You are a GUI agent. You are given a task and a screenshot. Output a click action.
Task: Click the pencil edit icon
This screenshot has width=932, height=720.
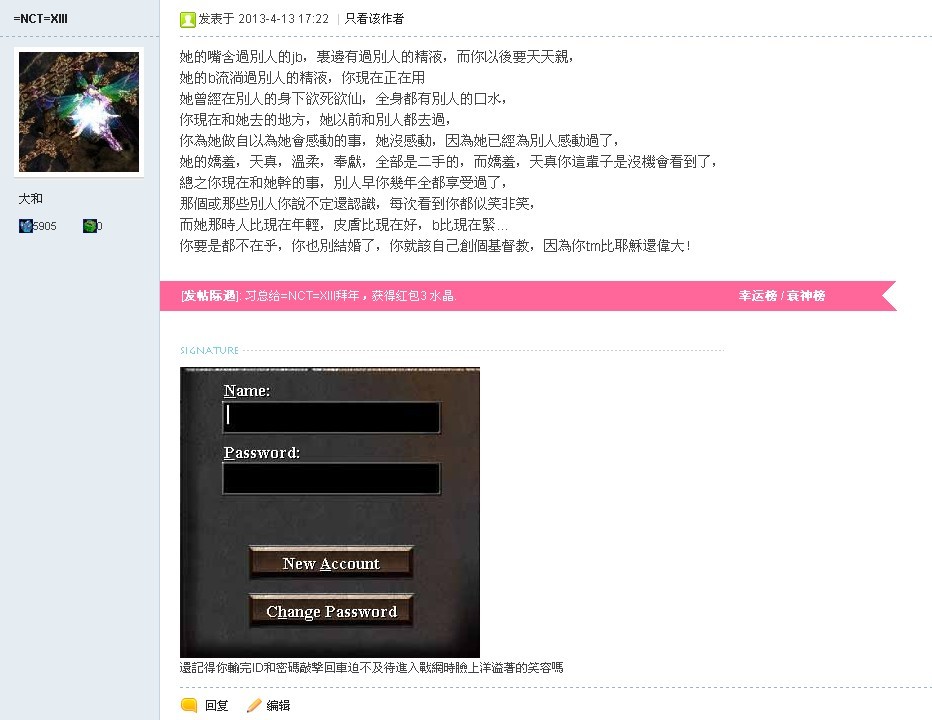point(254,705)
